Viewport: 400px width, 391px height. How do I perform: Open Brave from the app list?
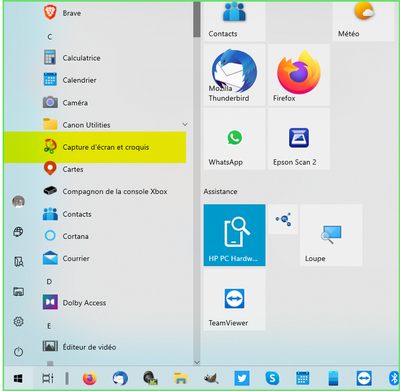pos(63,13)
